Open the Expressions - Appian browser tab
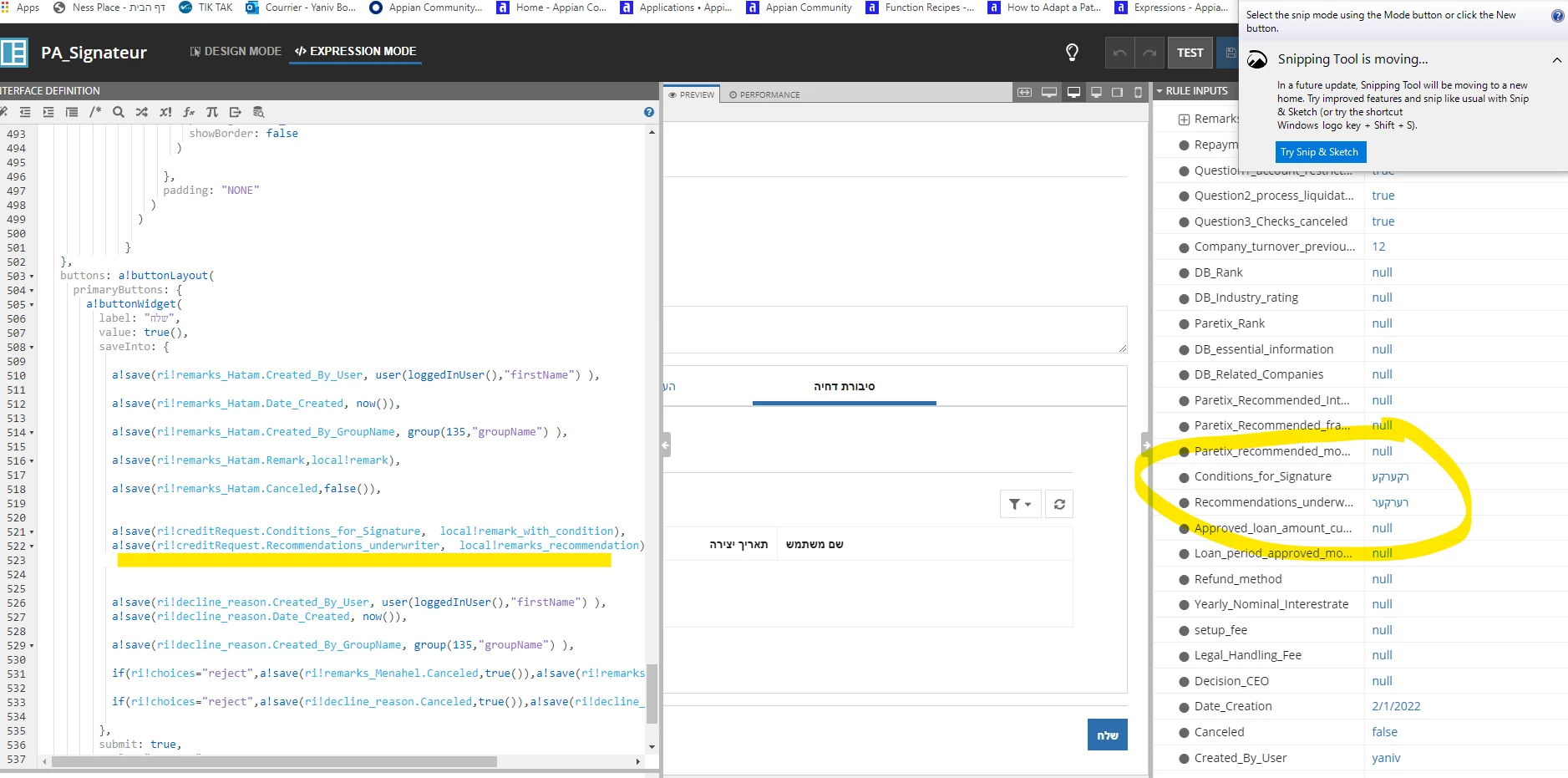 click(1173, 8)
